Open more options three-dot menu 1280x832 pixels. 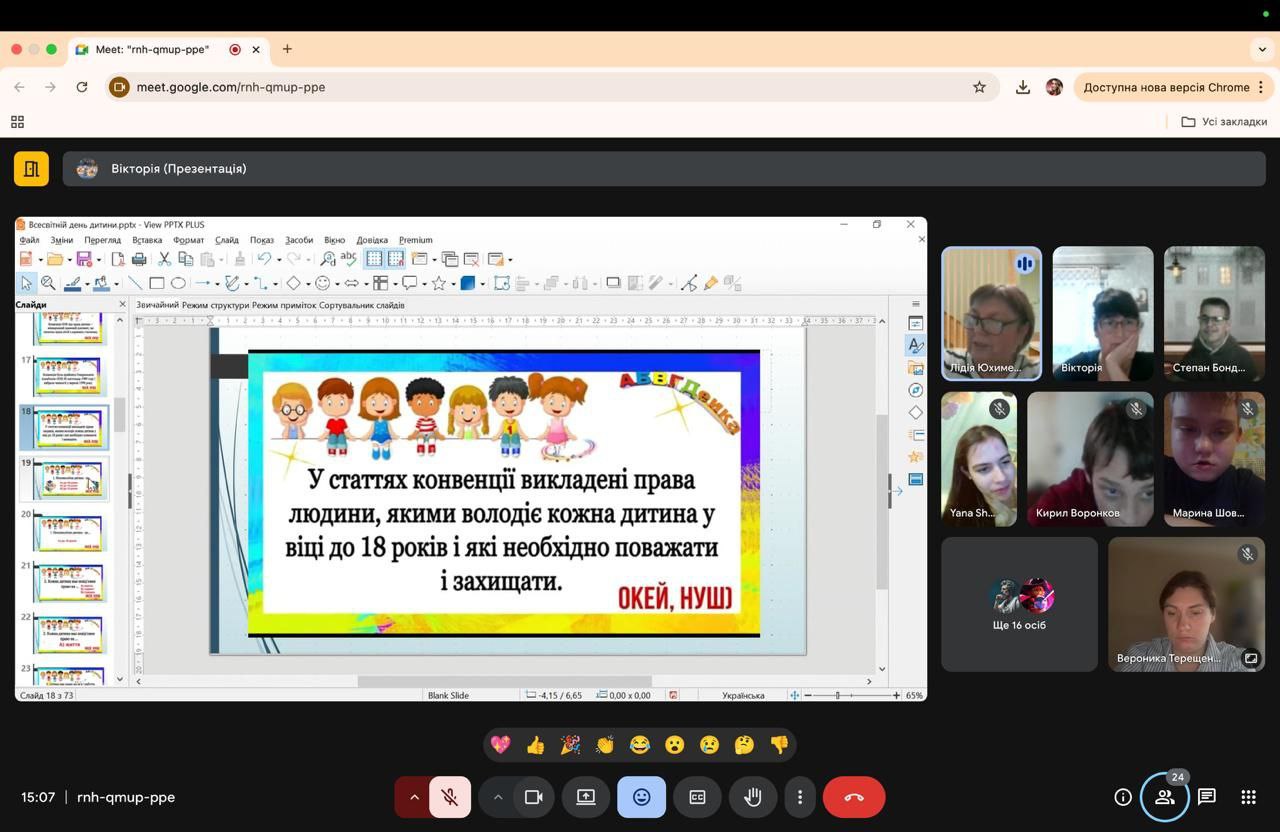[x=799, y=797]
